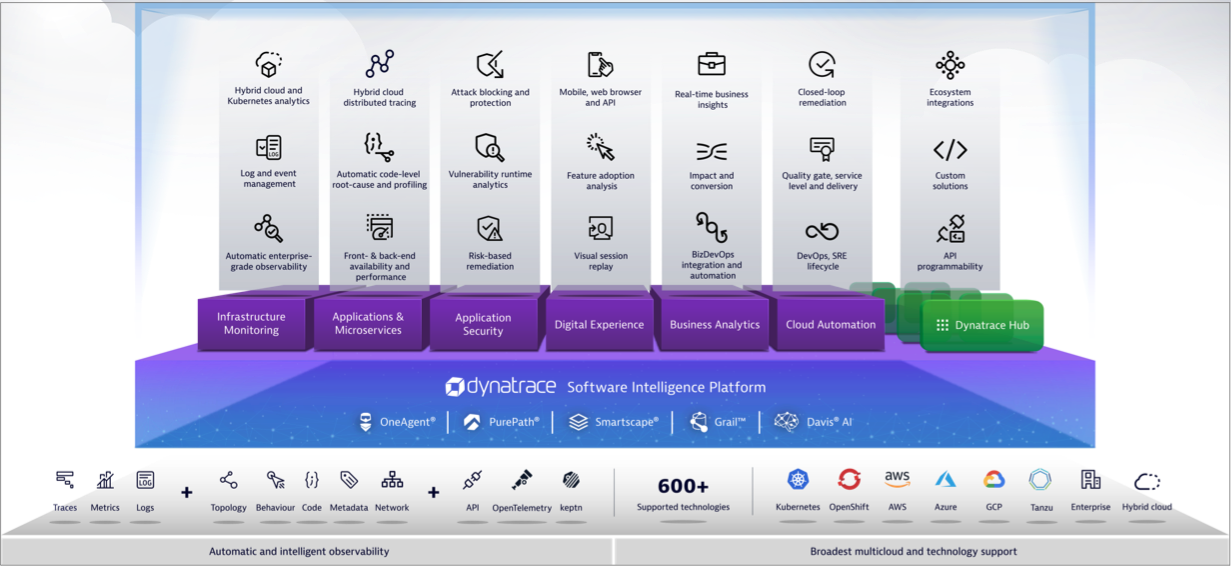Select the Visual session replay icon
The width and height of the screenshot is (1231, 567).
coord(600,229)
